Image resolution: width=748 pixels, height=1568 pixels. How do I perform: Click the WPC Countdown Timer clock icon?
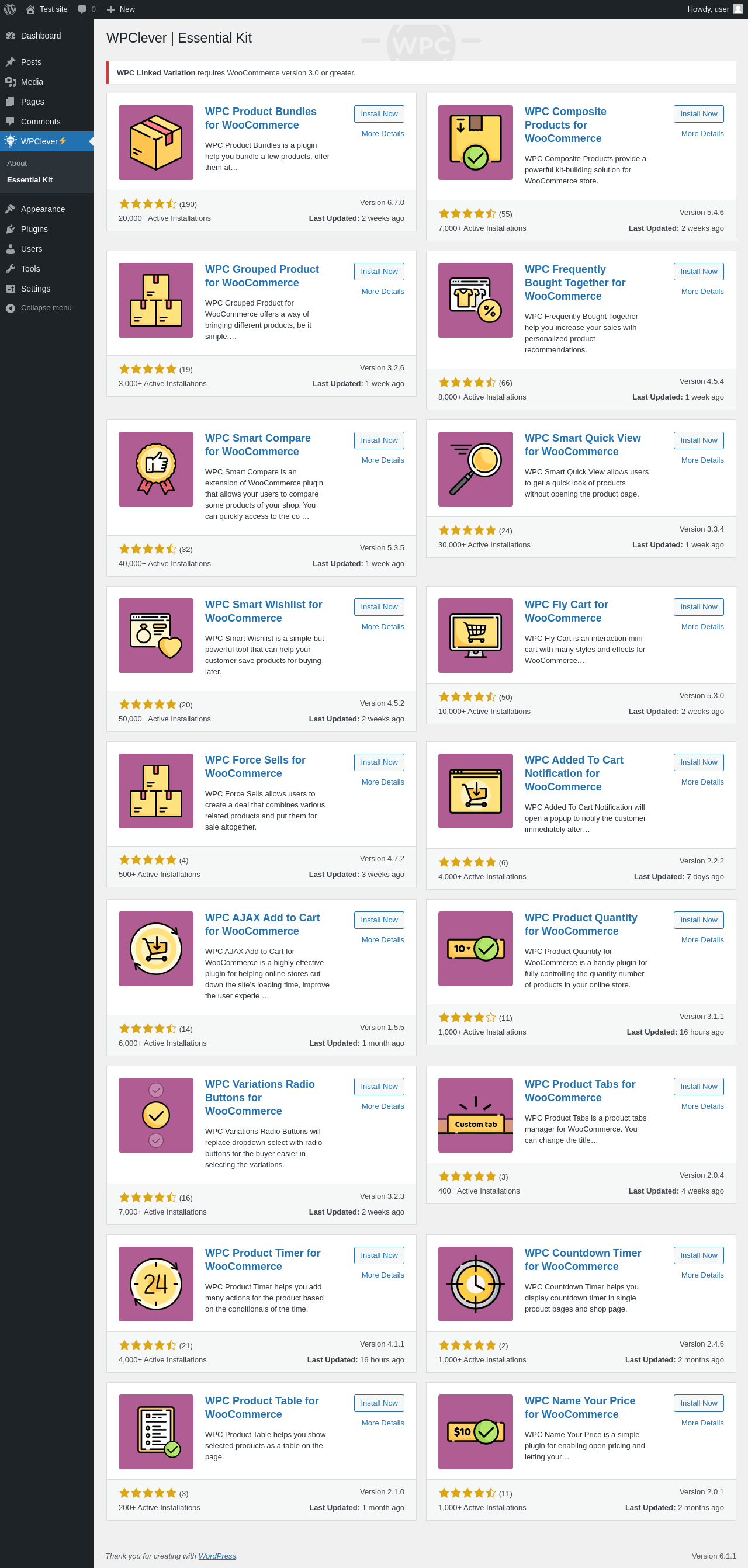tap(475, 1283)
